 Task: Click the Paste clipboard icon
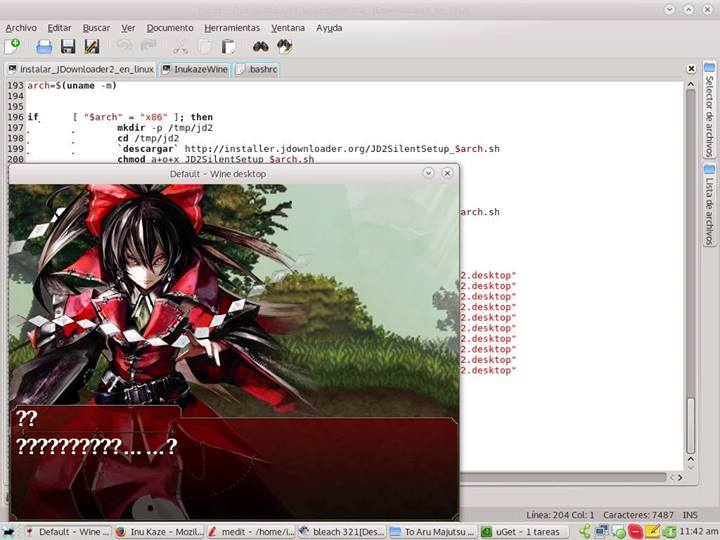click(228, 47)
